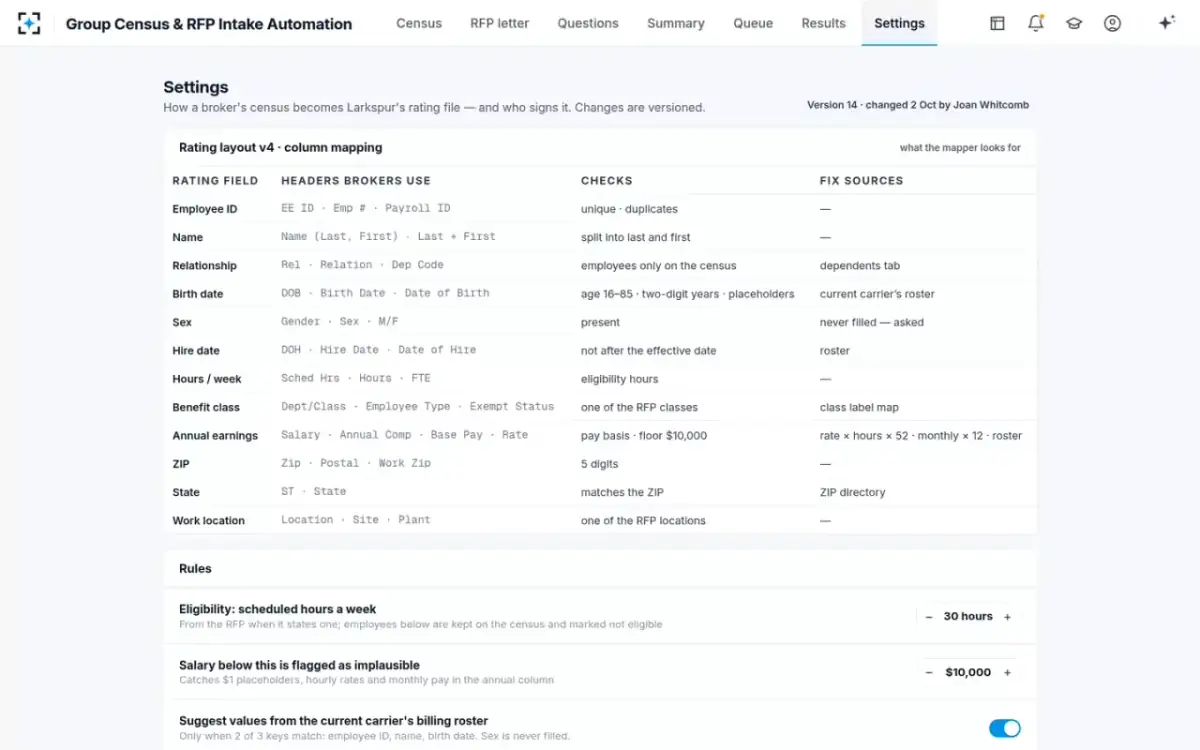
Task: Click the 30 hours value
Action: click(x=968, y=617)
